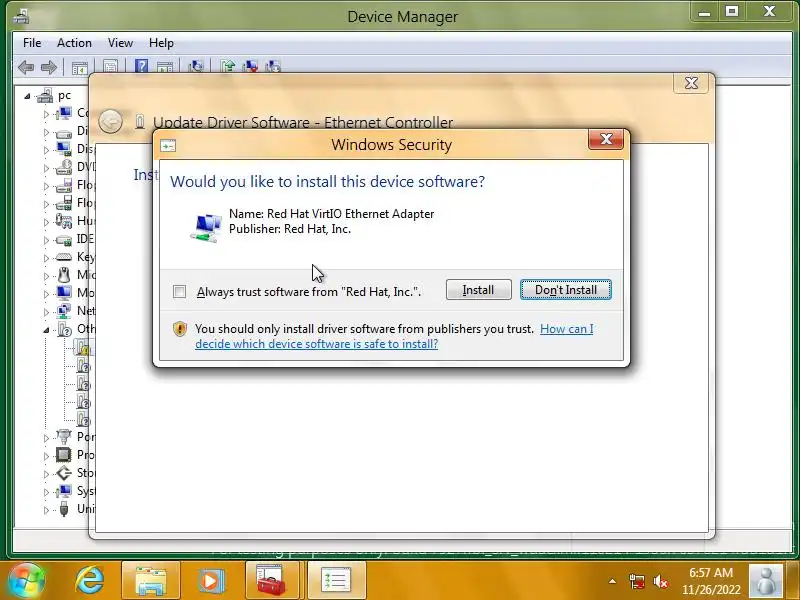Select the highlighted device with warning icon
This screenshot has width=800, height=600.
[x=84, y=347]
